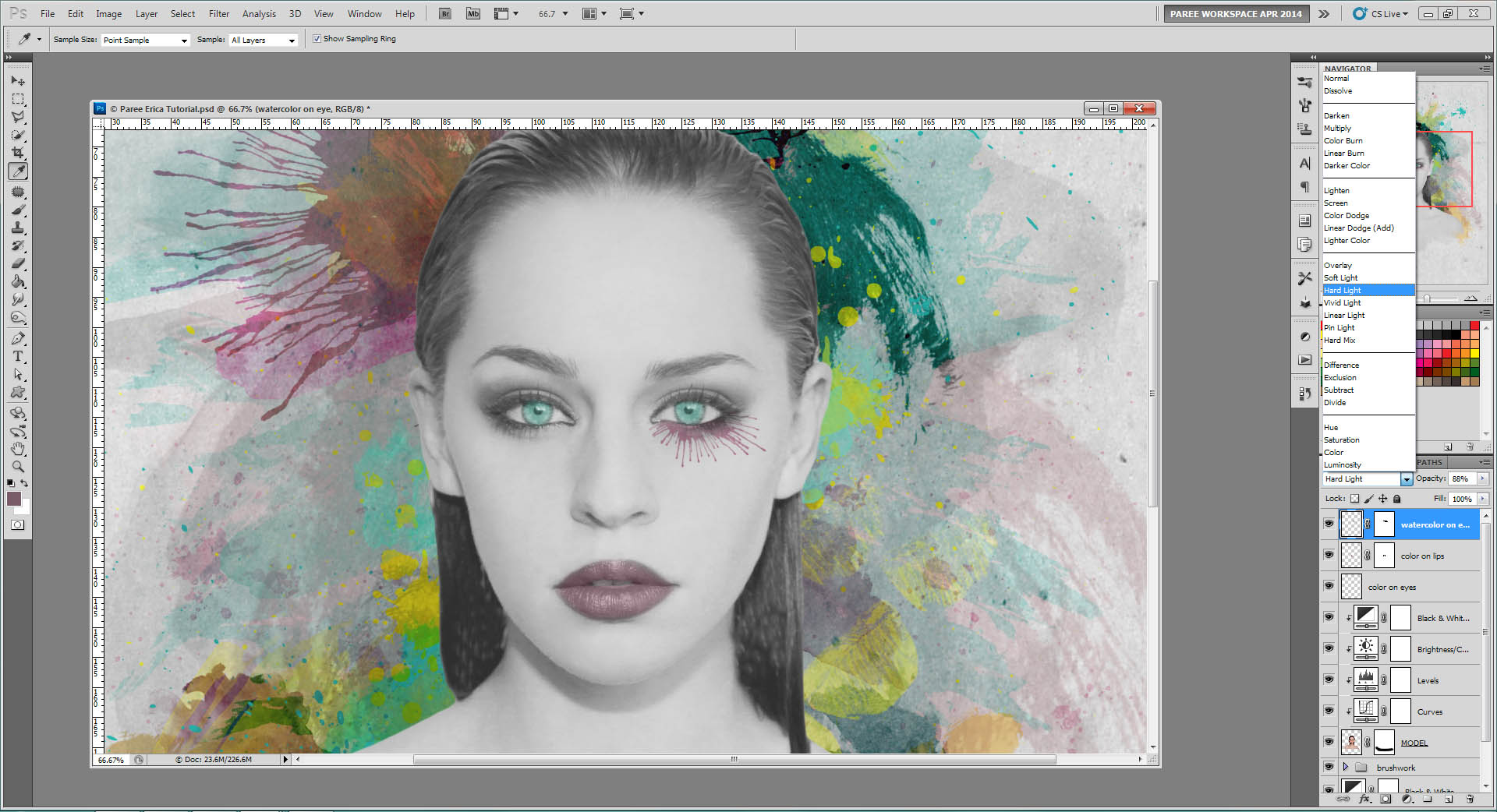Toggle visibility of the MODEL layer
The image size is (1497, 812).
(1329, 742)
